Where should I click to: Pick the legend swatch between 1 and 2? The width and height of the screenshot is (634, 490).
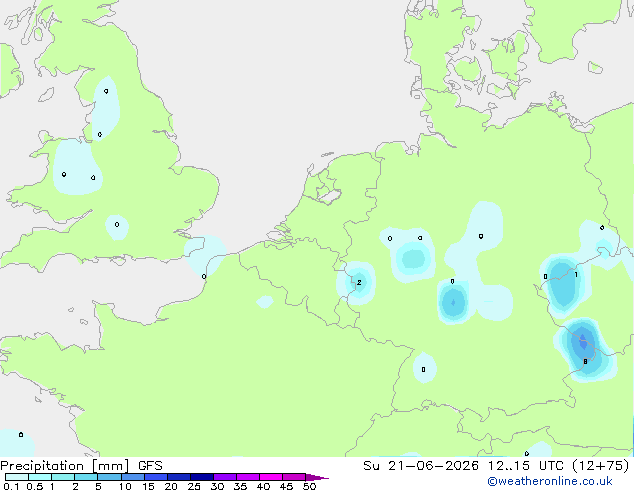pos(63,477)
